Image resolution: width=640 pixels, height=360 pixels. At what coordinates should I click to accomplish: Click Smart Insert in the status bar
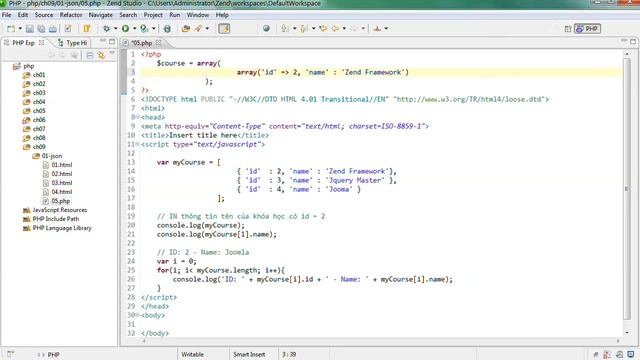tap(249, 354)
